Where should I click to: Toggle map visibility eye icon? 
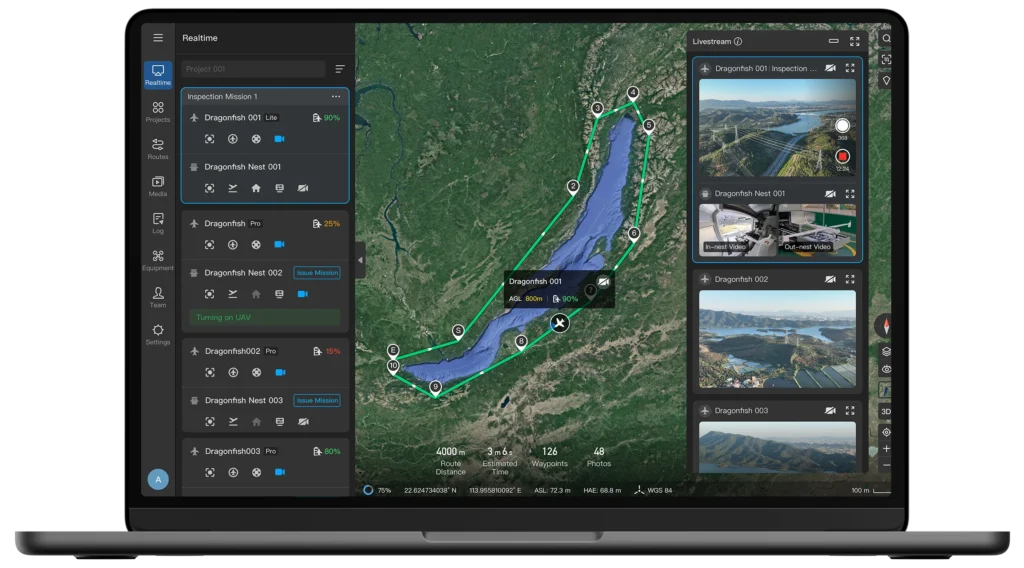click(x=886, y=370)
